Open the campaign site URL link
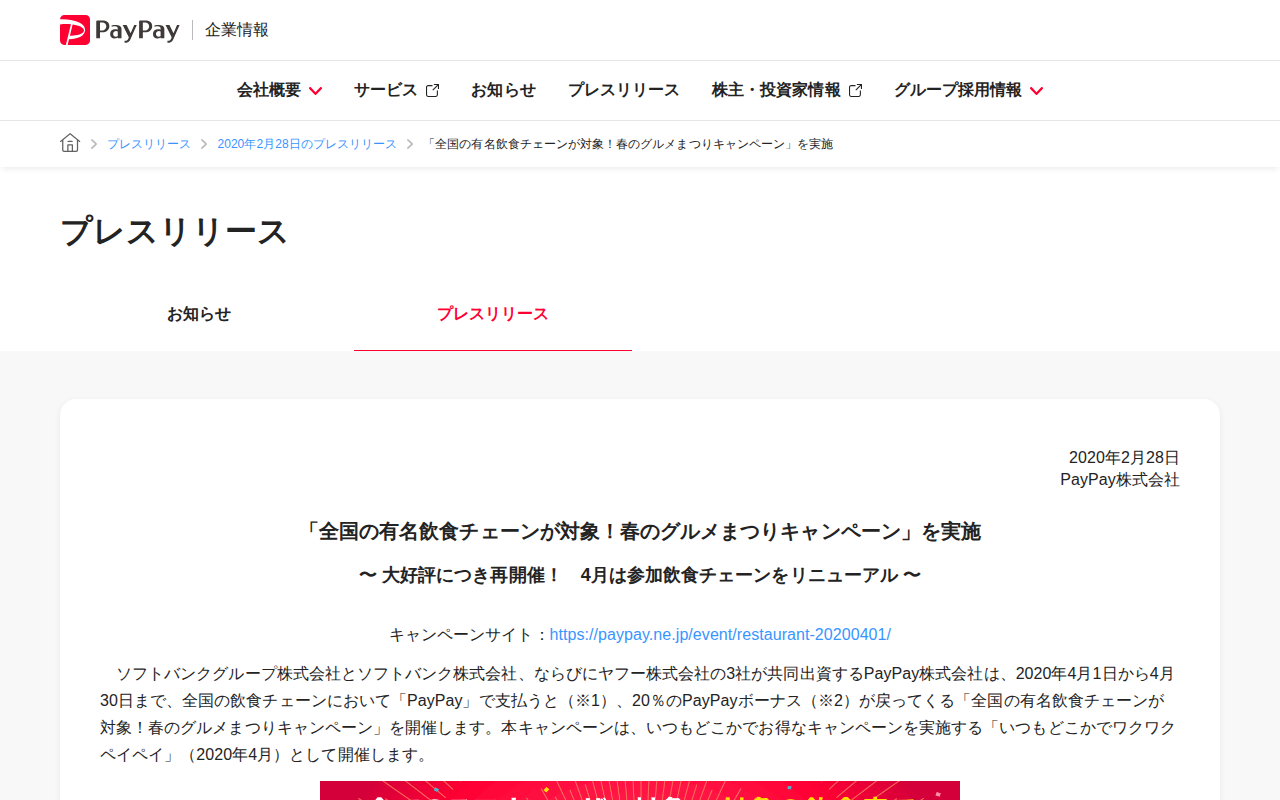This screenshot has height=800, width=1280. (x=720, y=635)
